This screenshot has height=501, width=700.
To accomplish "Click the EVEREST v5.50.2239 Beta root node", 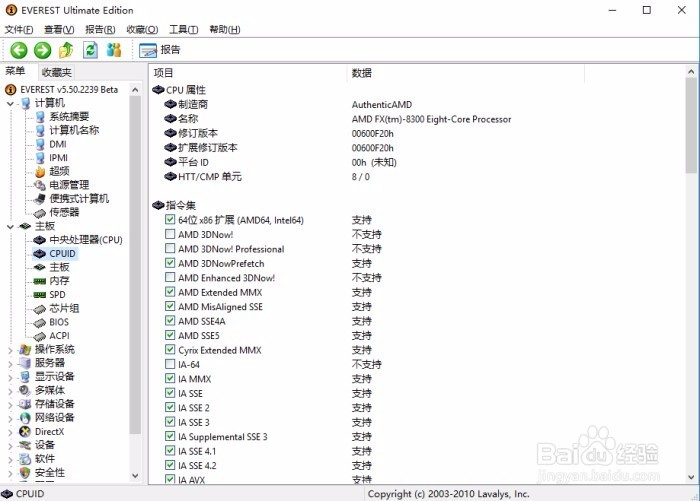I will (x=69, y=90).
